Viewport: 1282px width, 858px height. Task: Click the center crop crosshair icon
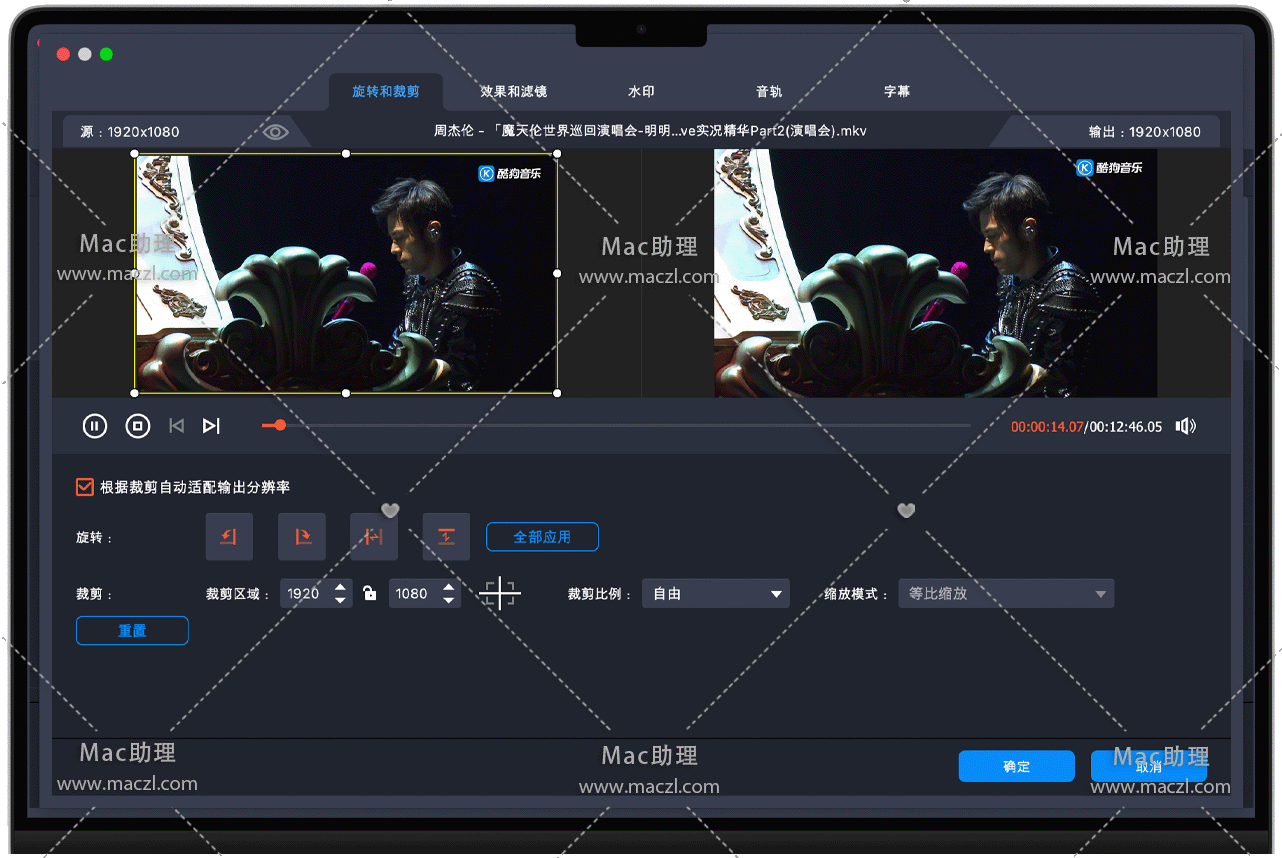[500, 593]
